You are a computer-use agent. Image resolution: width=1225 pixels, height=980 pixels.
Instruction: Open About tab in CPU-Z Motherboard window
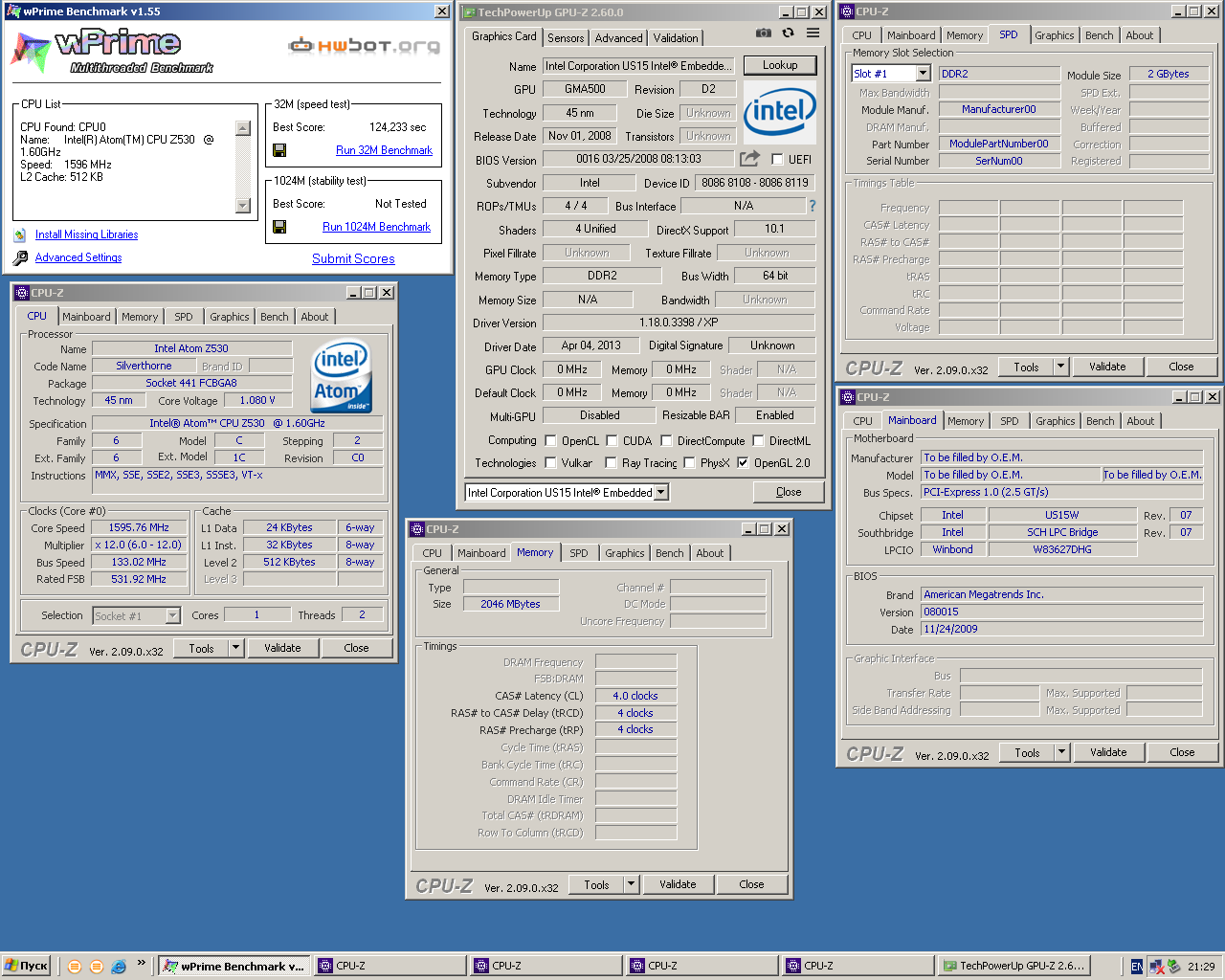pos(1140,421)
